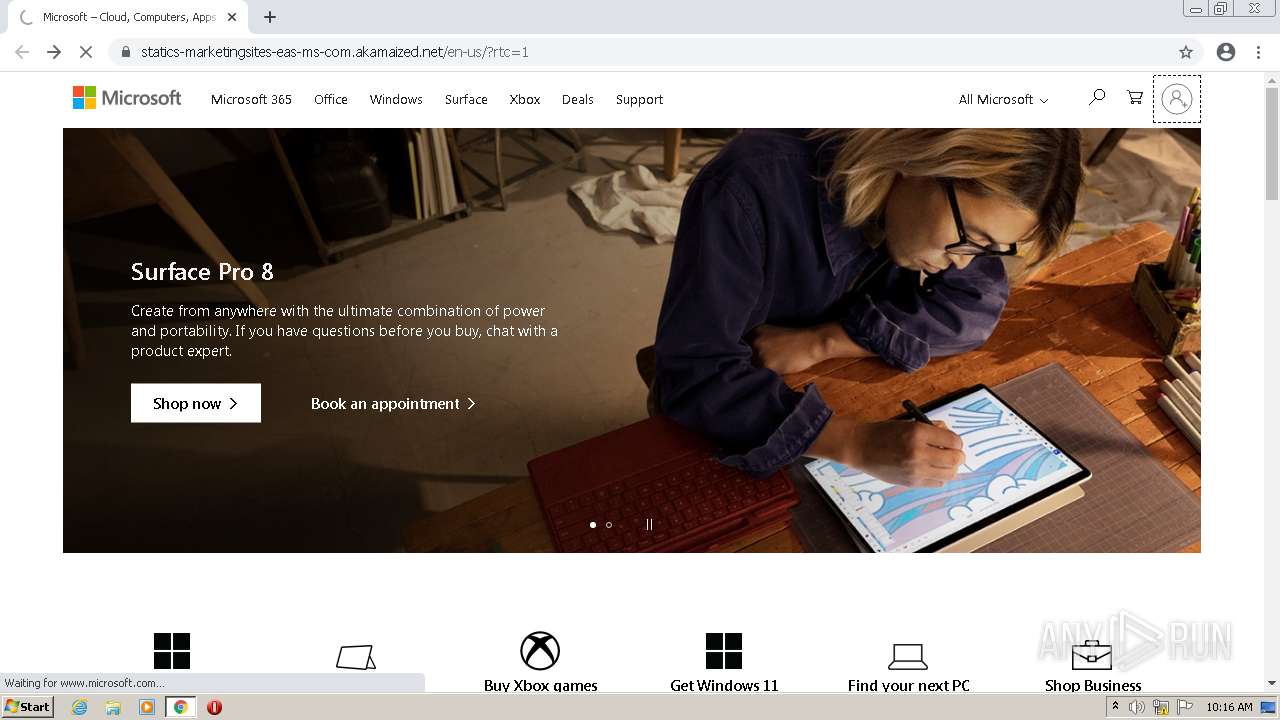Click the leftmost Windows logo tile icon
Viewport: 1280px width, 720px height.
(172, 651)
